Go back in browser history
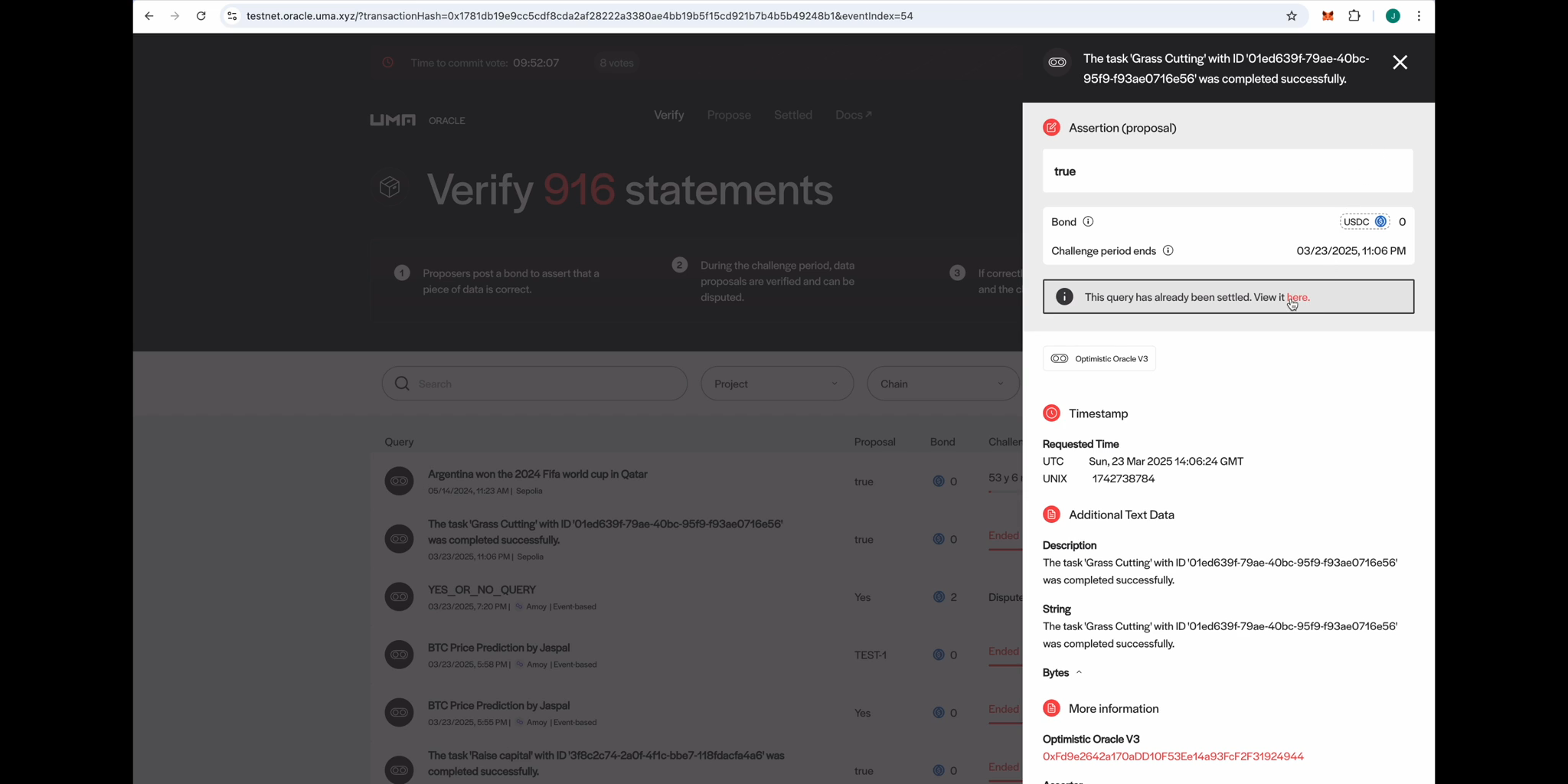This screenshot has height=784, width=1568. [x=149, y=16]
